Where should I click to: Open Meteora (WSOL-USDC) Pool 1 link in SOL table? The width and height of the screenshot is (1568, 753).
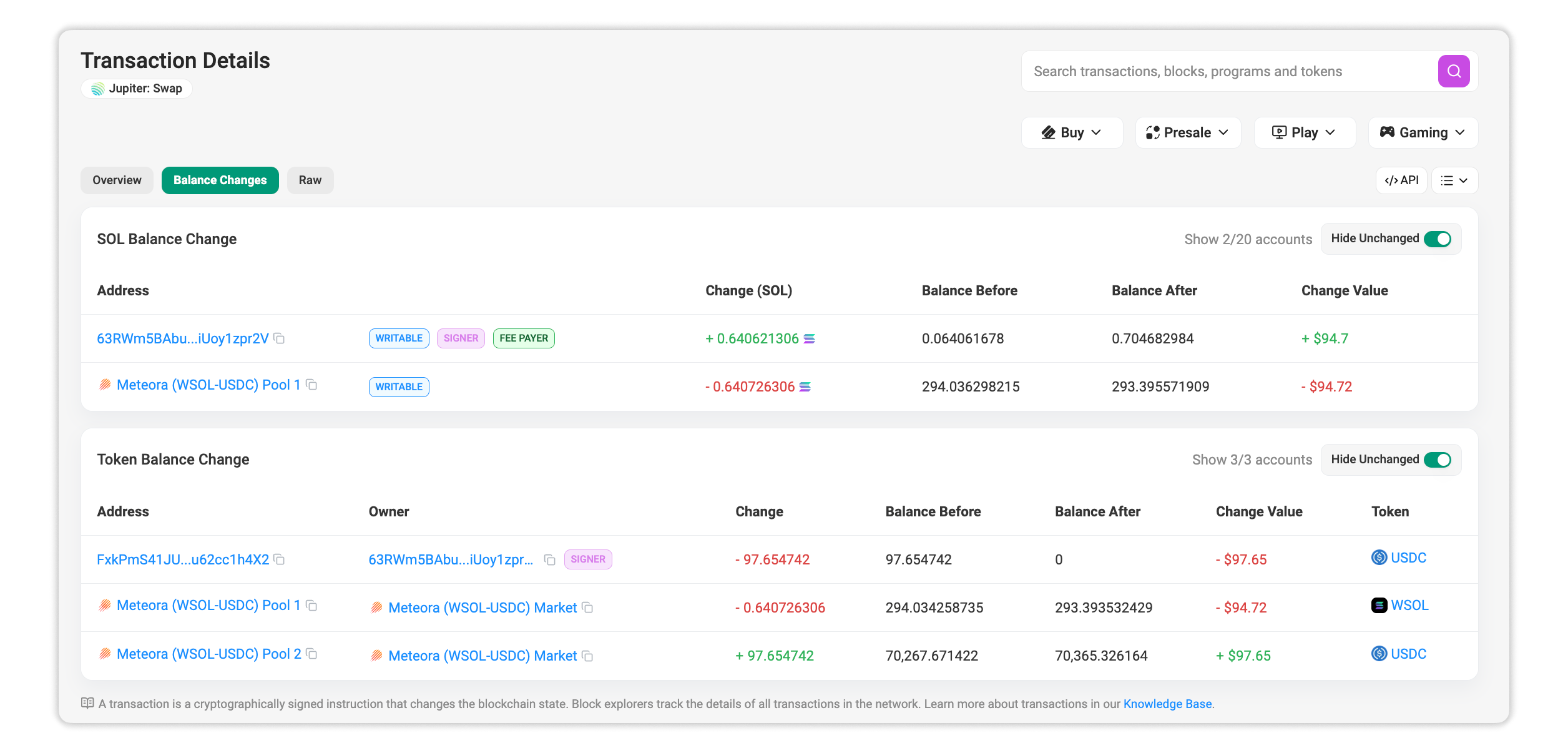coord(208,385)
